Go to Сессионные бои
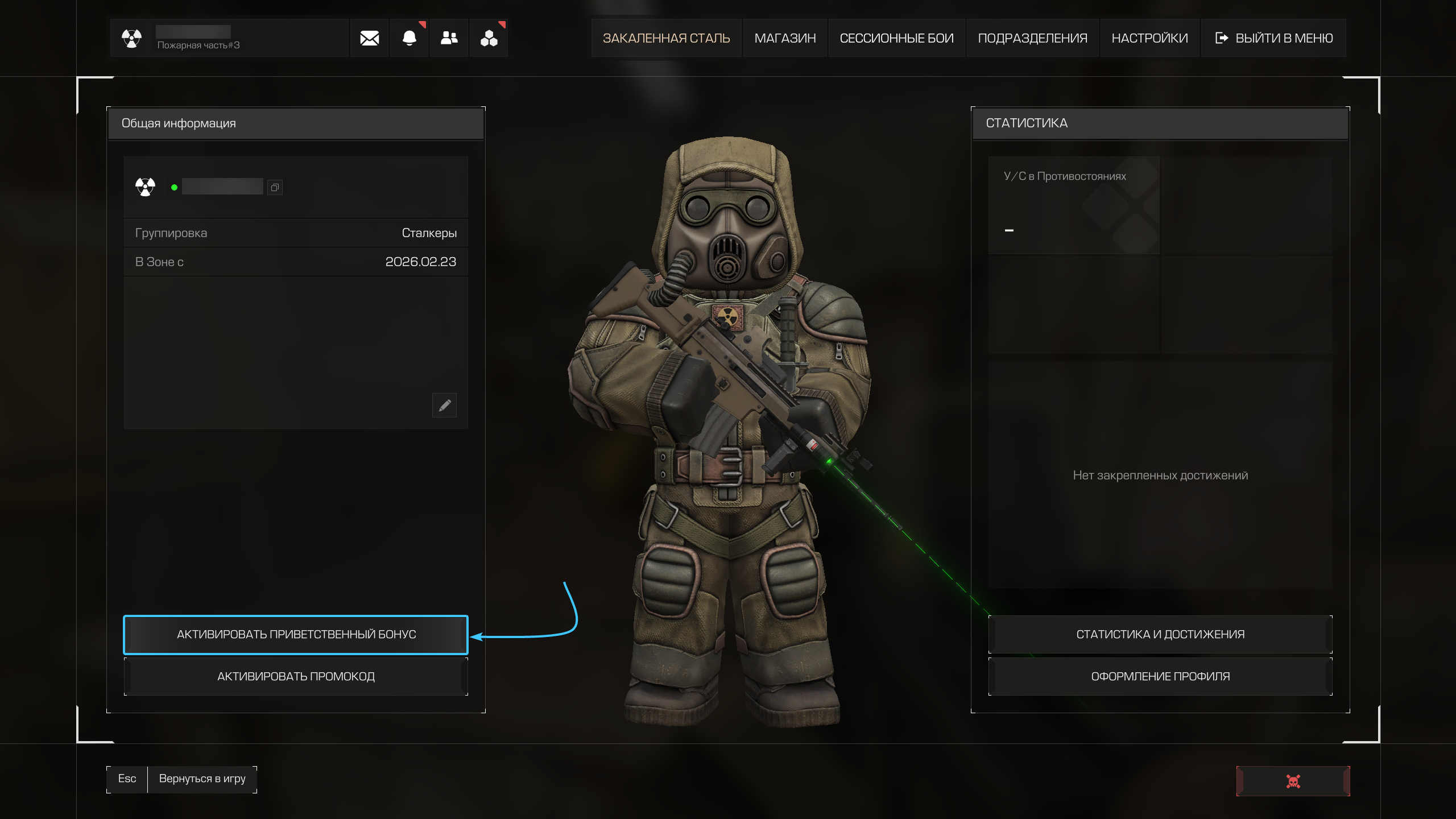This screenshot has height=819, width=1456. 896,38
